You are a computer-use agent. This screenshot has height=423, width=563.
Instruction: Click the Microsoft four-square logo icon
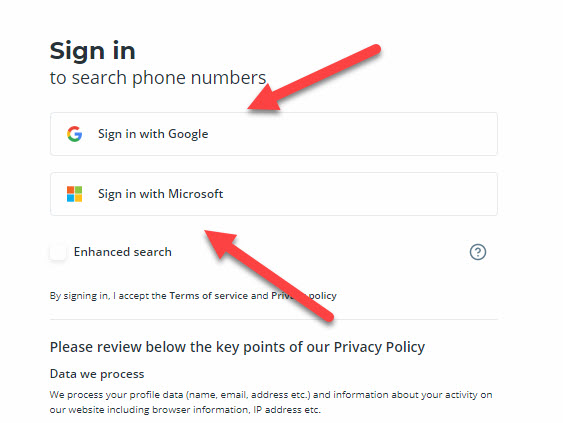74,194
